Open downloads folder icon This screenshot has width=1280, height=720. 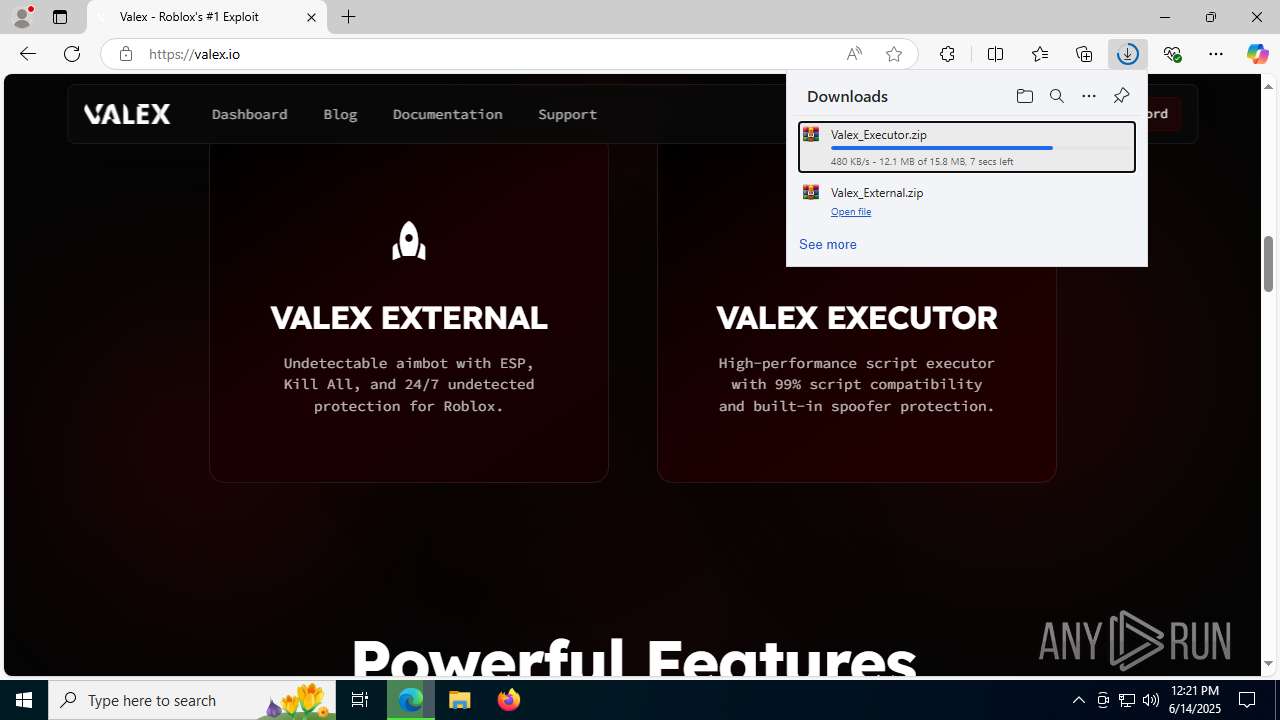[1024, 96]
